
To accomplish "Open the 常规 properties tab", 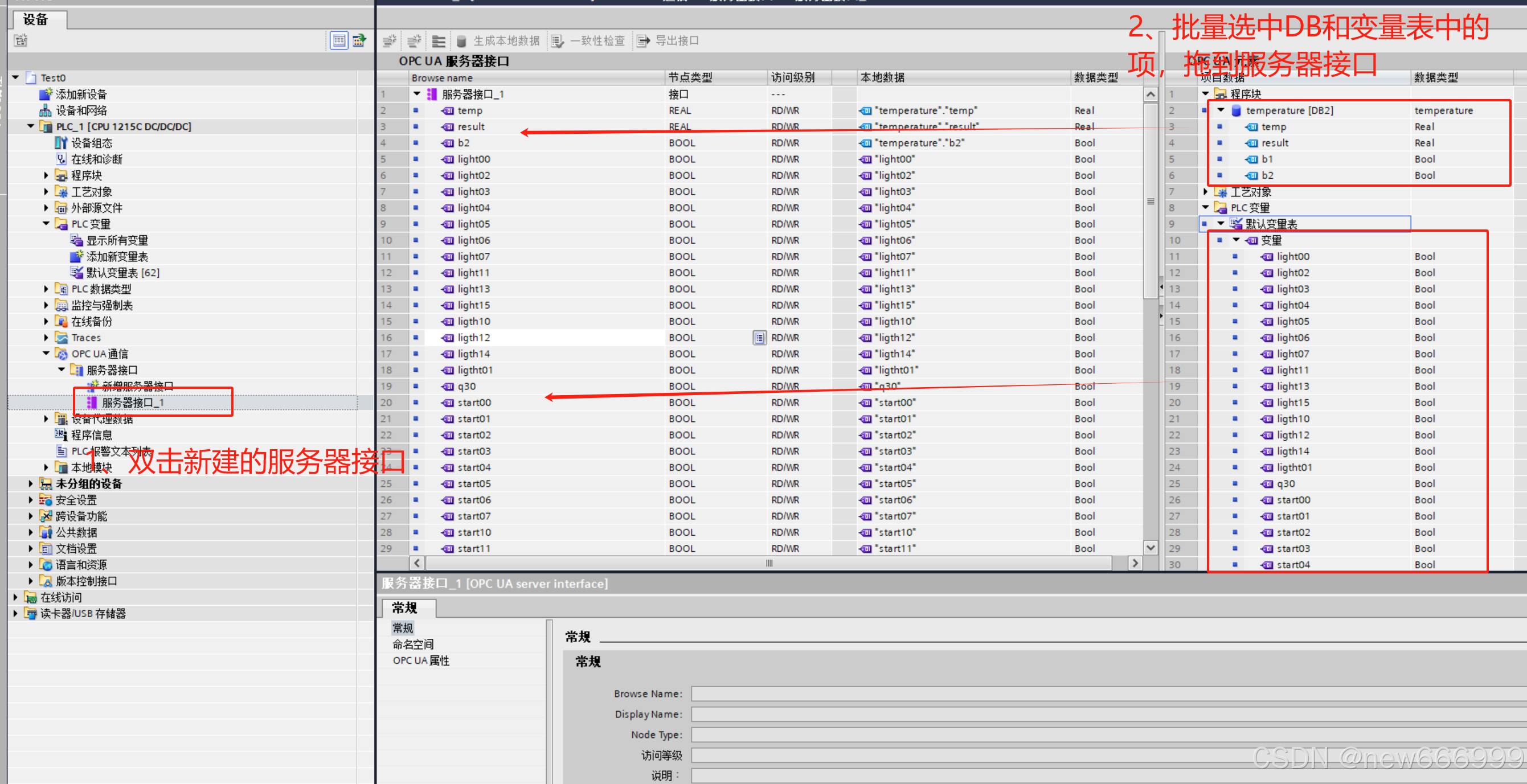I will (405, 608).
